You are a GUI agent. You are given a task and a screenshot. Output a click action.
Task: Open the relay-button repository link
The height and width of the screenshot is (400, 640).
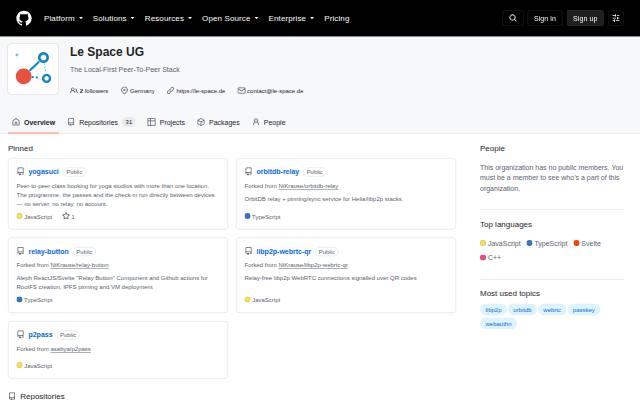click(x=49, y=251)
